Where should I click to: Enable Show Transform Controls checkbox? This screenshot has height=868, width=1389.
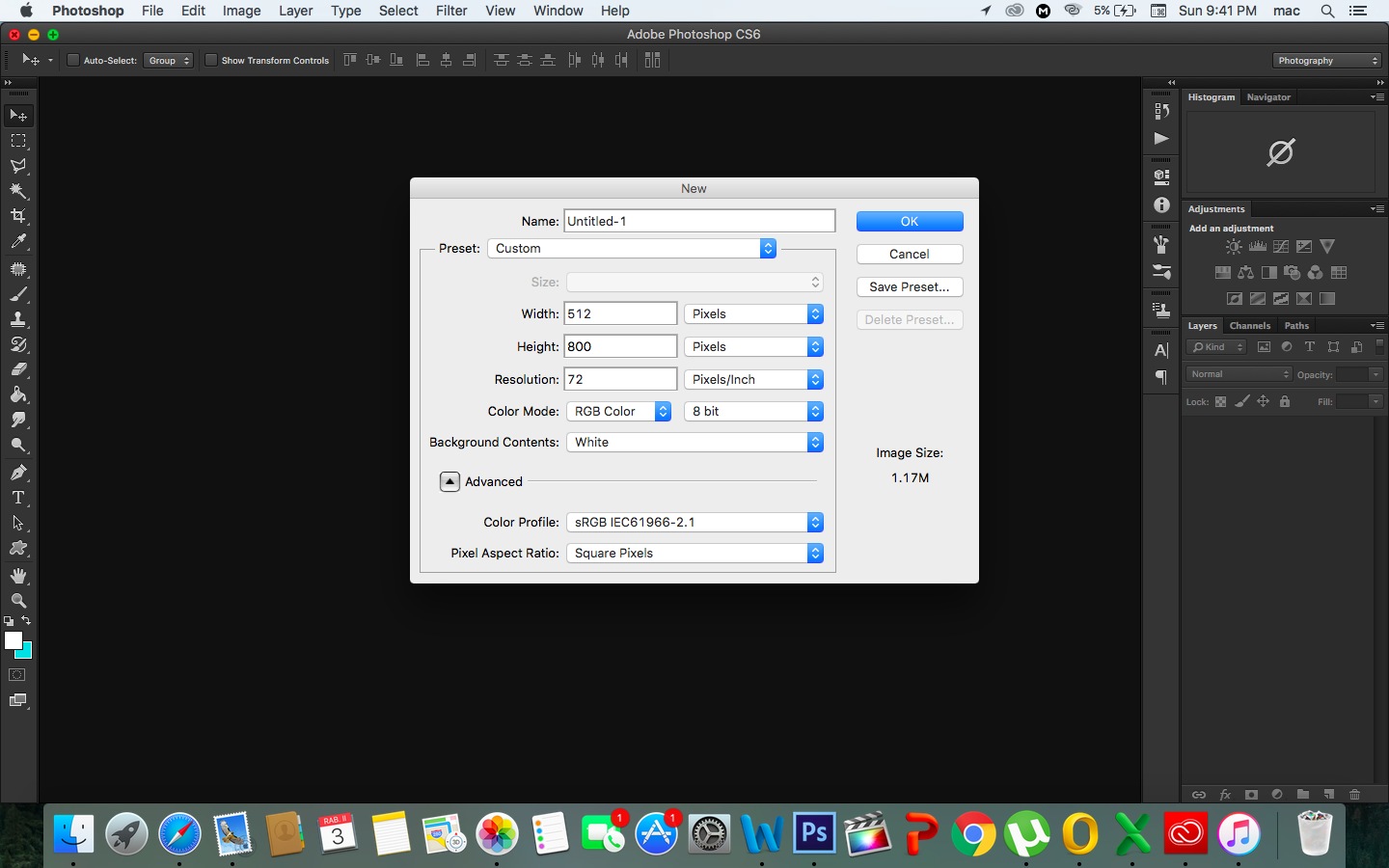(x=211, y=60)
